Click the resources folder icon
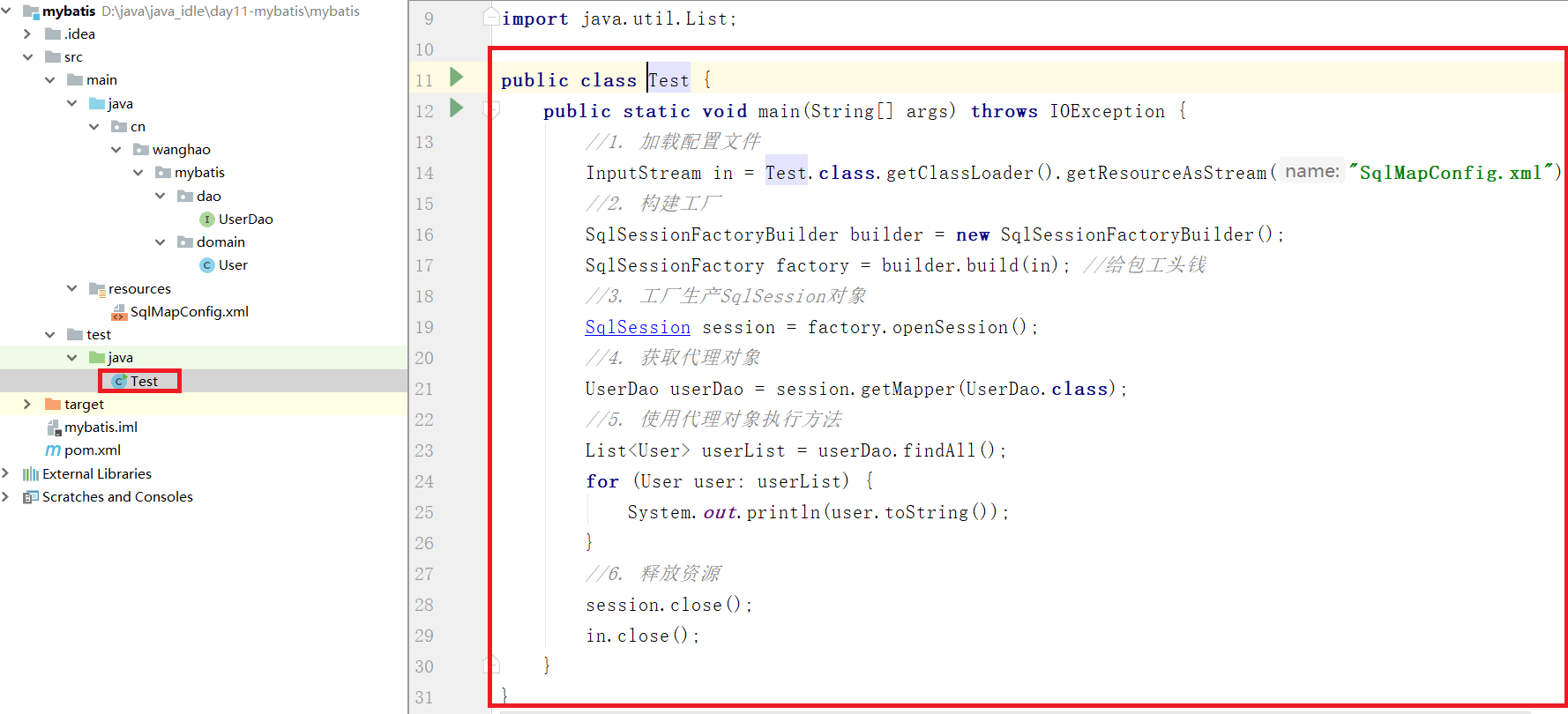The width and height of the screenshot is (1568, 714). coord(97,289)
